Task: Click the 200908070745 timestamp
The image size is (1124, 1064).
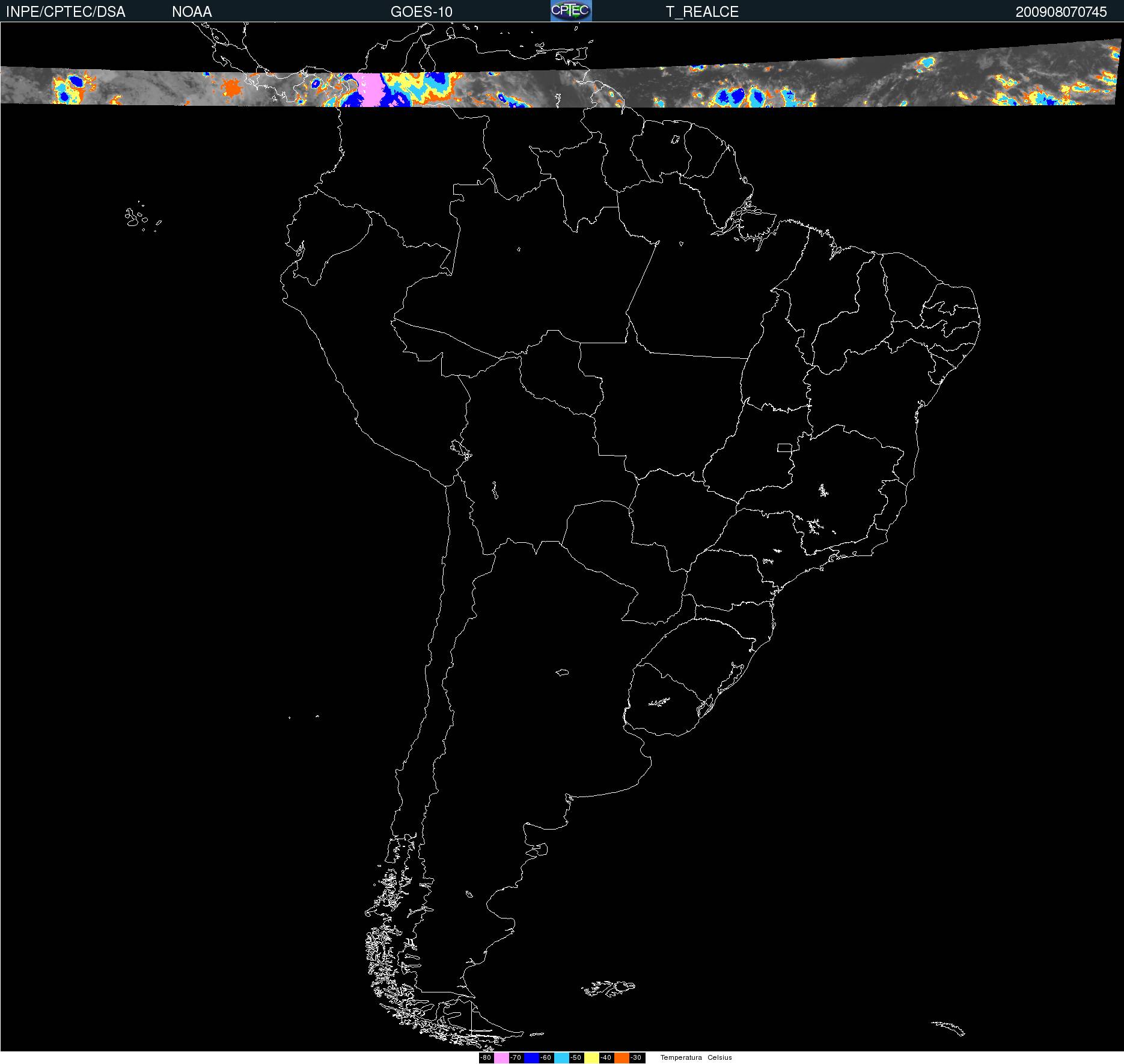Action: [1061, 12]
